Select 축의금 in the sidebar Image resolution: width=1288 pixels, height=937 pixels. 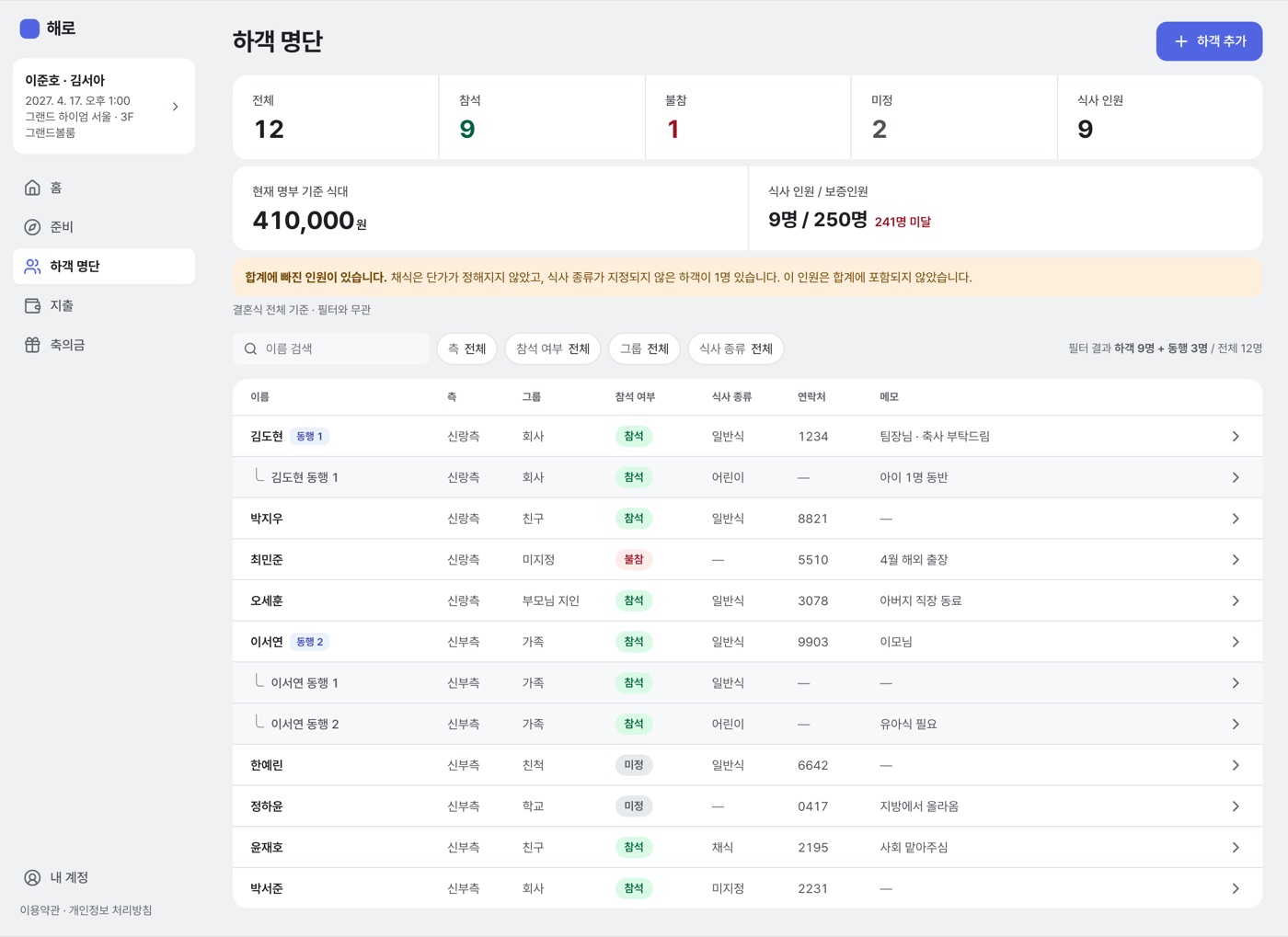(104, 345)
